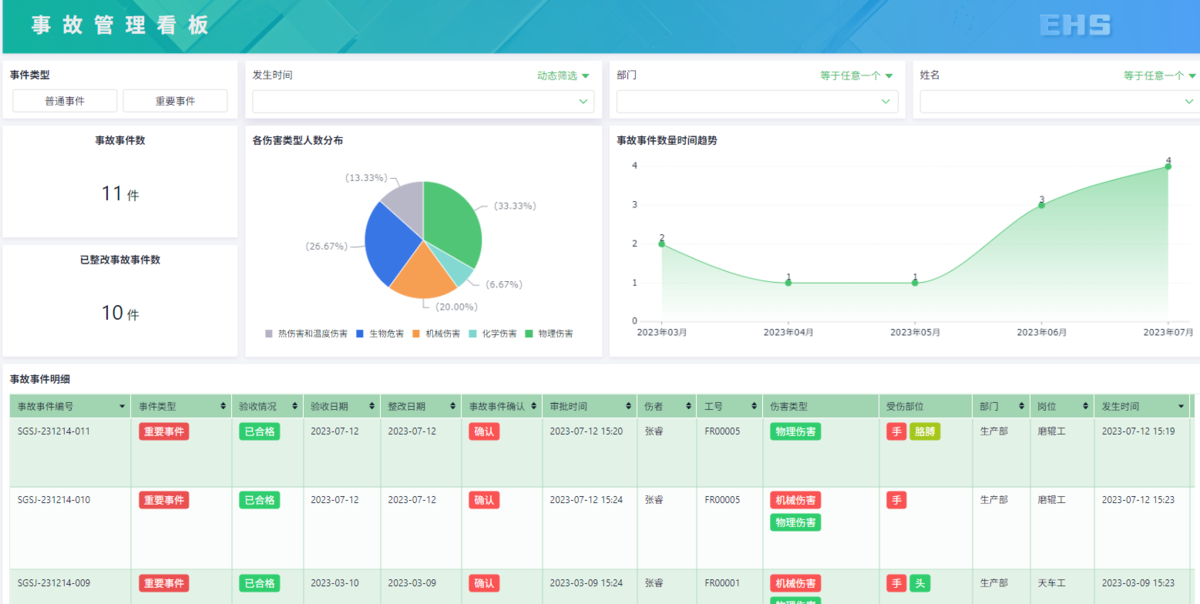Open 发生时间 column header arrow in table
Screen dimensions: 1200x604
[x=1180, y=407]
